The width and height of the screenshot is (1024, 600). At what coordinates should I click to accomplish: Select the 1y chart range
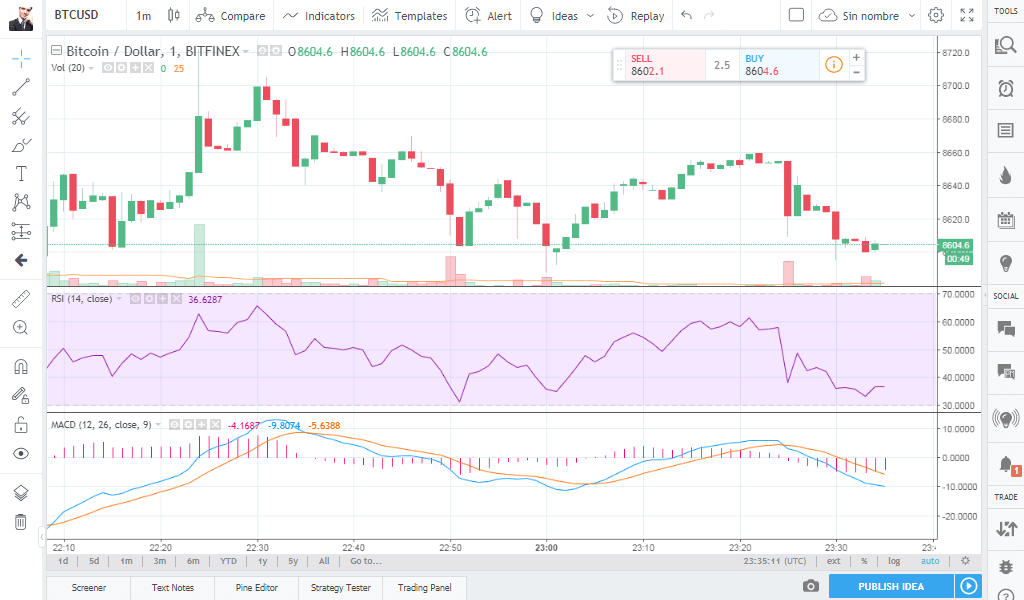pos(259,561)
